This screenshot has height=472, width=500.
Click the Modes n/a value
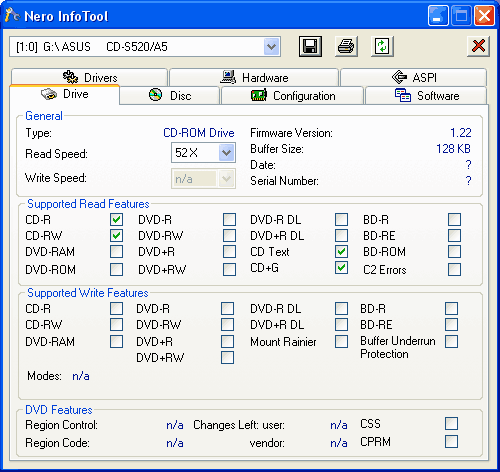click(x=81, y=376)
